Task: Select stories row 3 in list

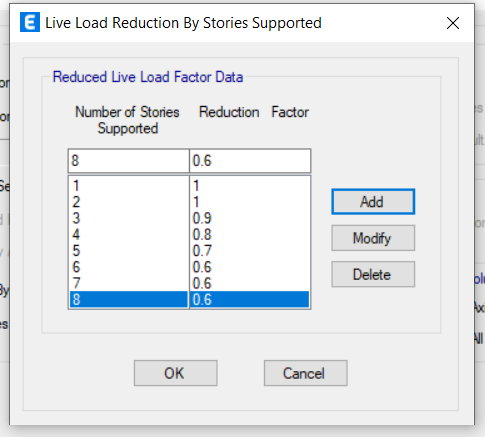Action: 129,218
